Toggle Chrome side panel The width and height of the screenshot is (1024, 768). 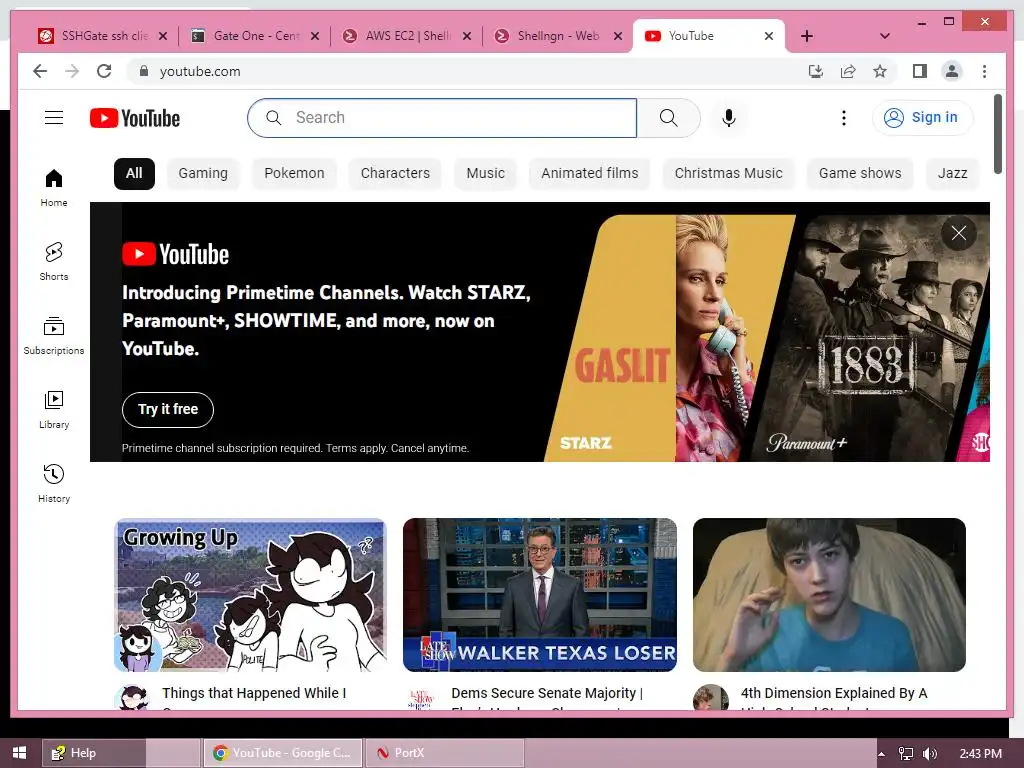920,71
